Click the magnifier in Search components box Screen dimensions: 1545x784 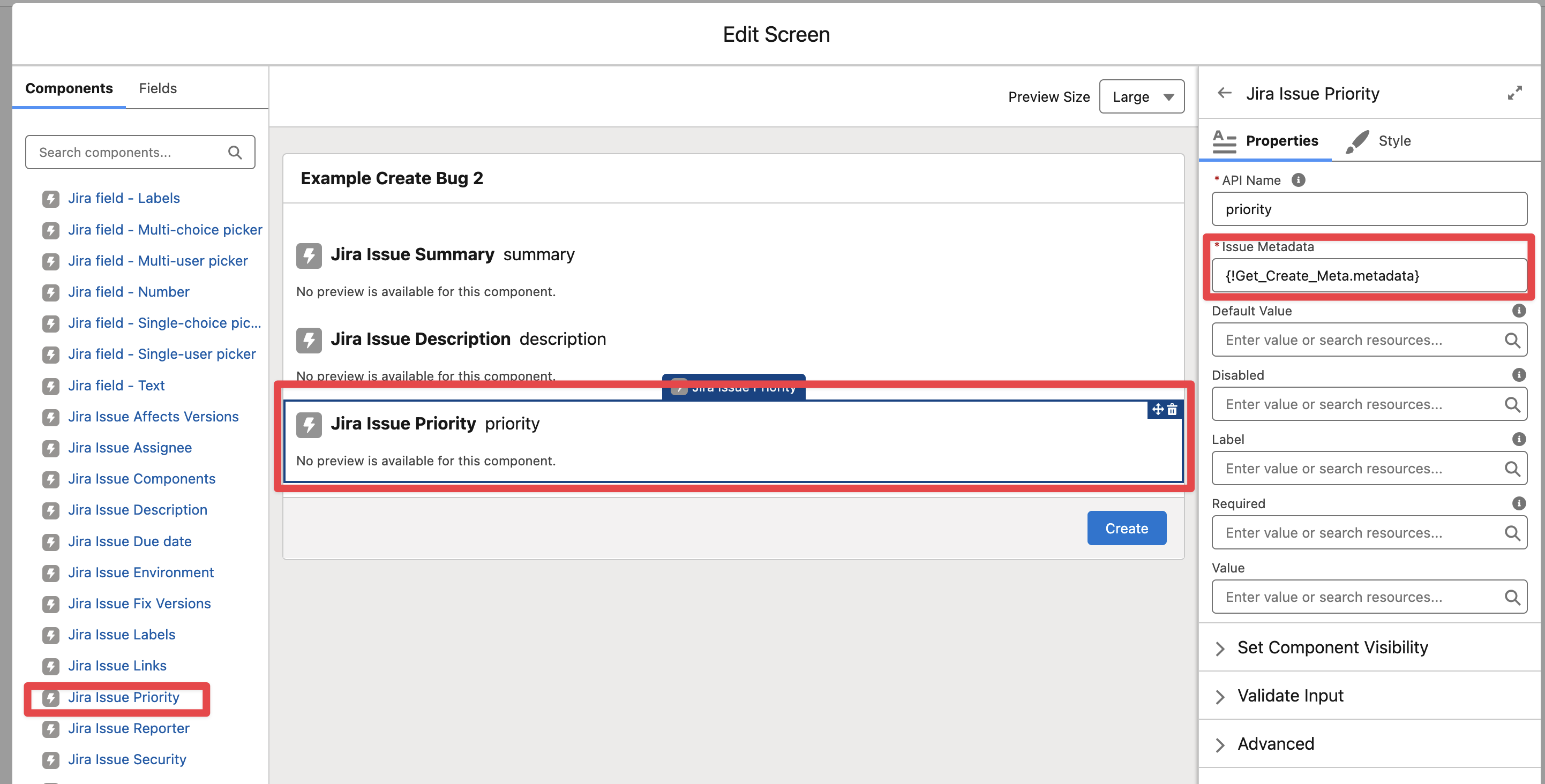(235, 152)
